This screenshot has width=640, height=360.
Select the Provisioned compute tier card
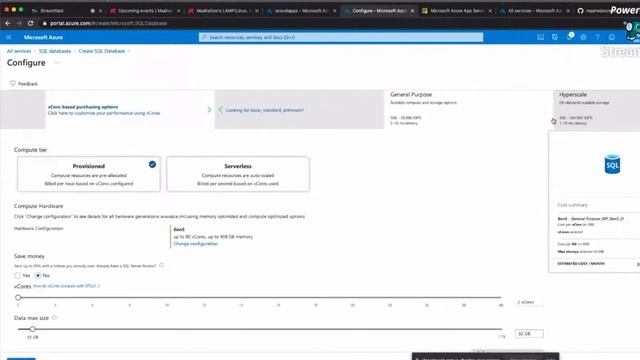[89, 174]
